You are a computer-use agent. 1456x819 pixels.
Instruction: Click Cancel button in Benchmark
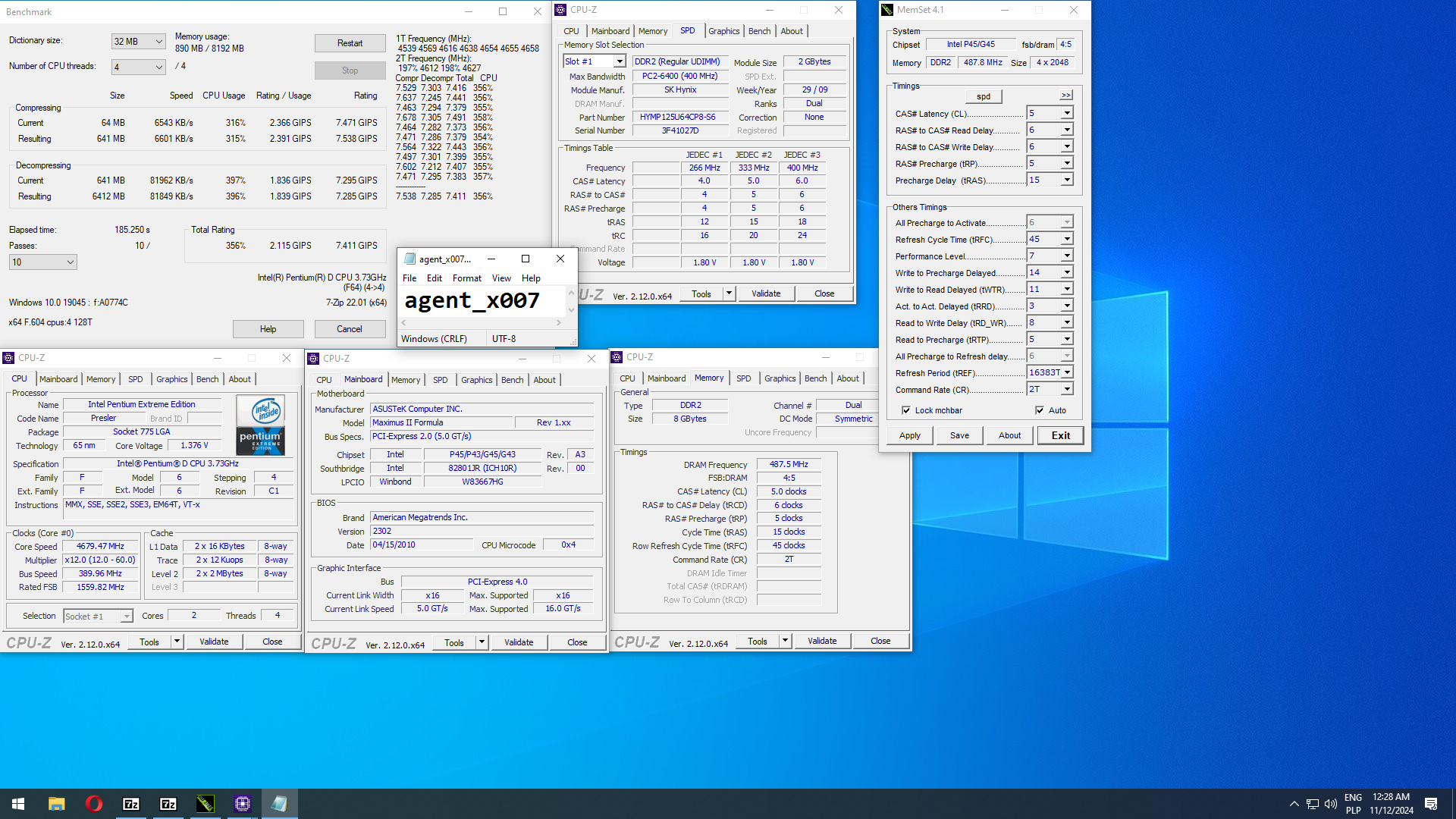point(350,329)
